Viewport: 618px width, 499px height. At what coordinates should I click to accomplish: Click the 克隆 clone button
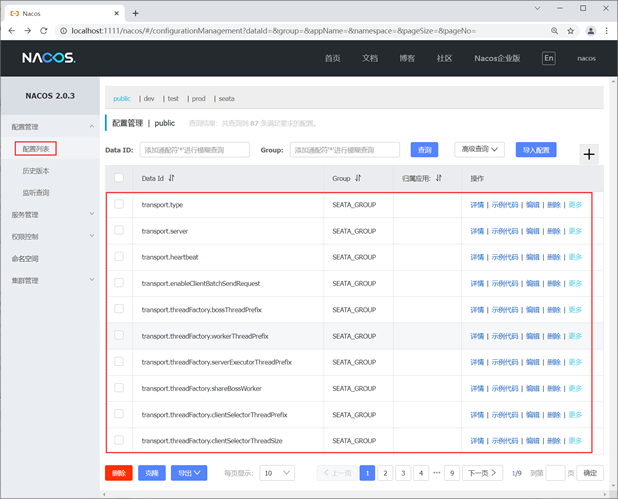tap(152, 473)
